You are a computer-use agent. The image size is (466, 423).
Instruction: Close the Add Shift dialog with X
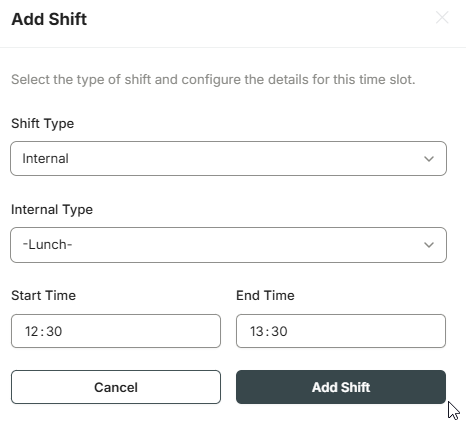442,17
